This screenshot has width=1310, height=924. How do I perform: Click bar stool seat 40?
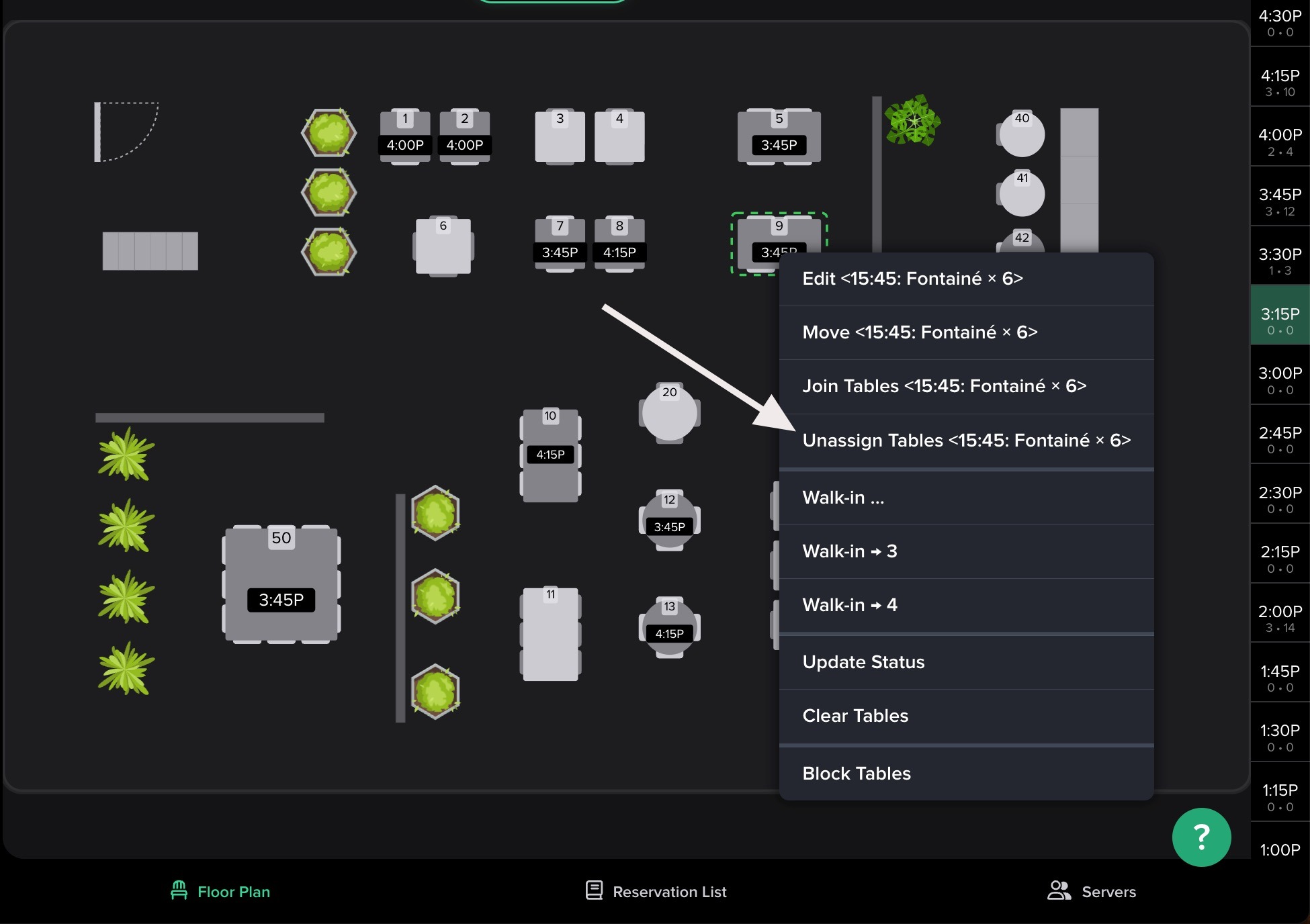[x=1021, y=134]
